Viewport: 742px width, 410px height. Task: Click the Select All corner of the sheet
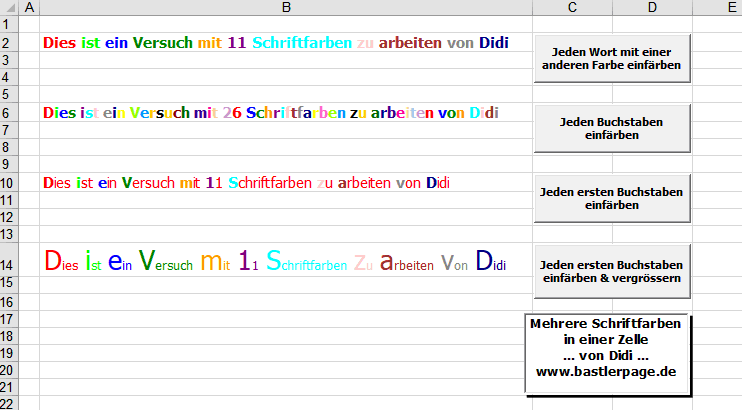tap(9, 8)
